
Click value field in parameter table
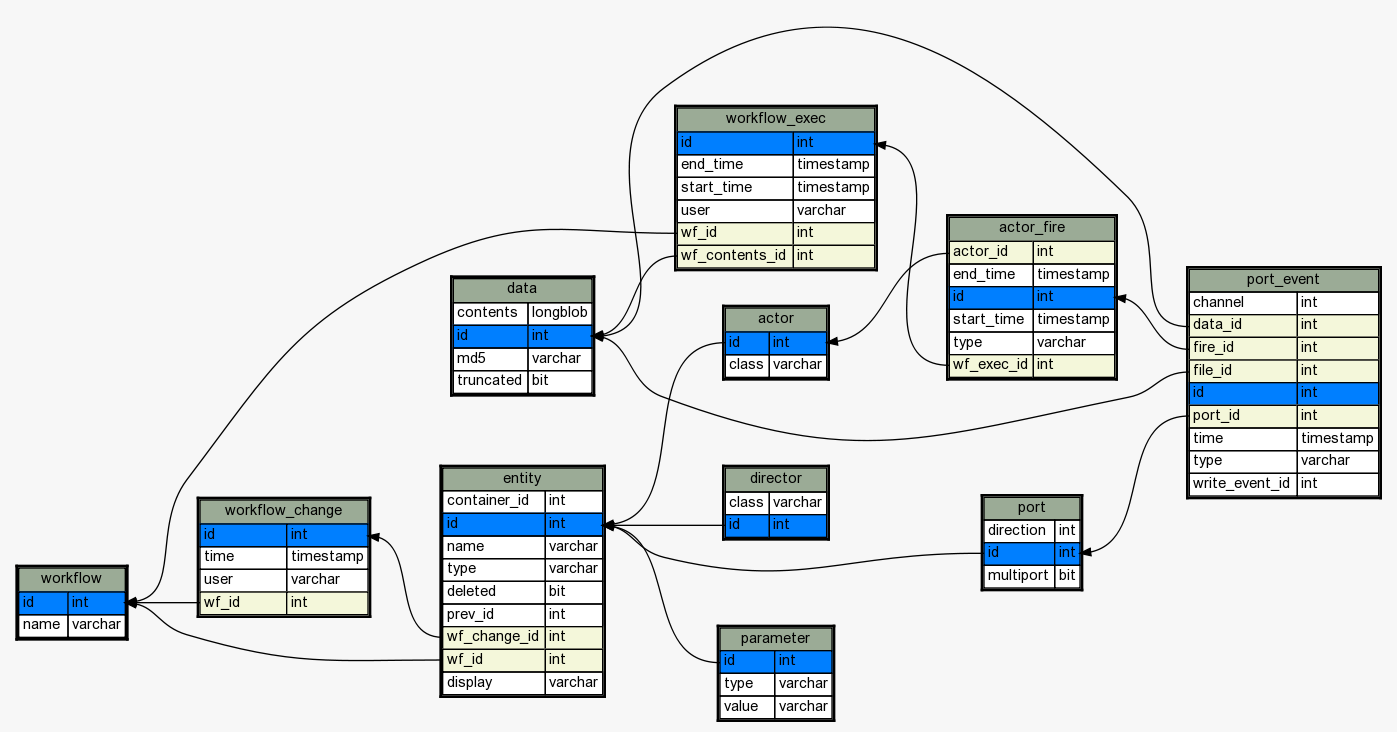point(776,707)
